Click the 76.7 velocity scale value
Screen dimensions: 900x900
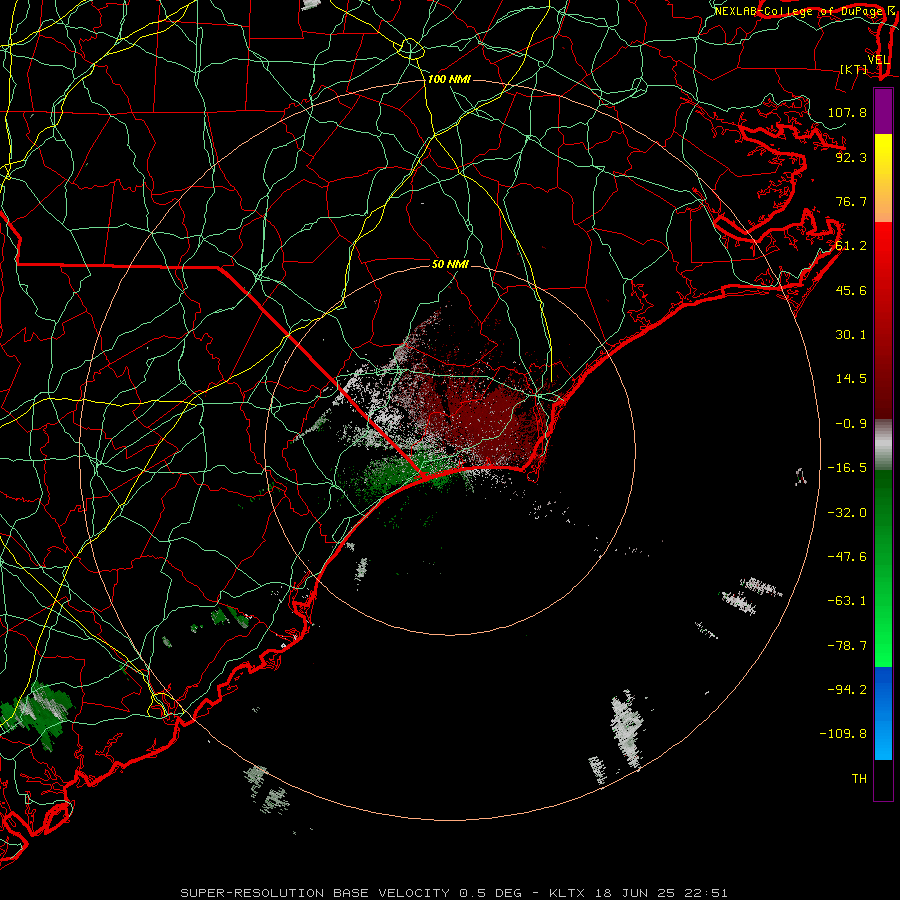pos(851,201)
